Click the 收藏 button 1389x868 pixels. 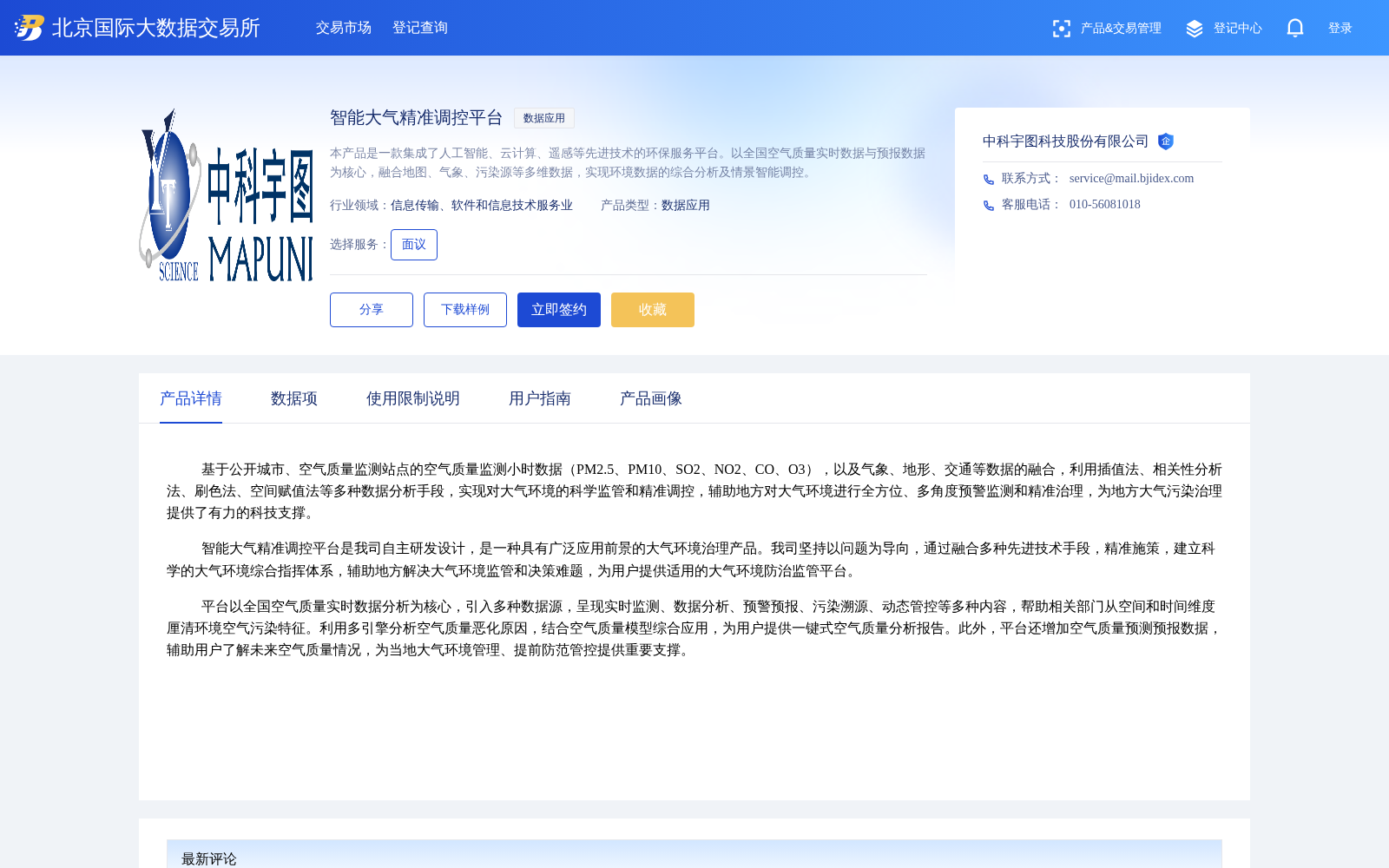(653, 310)
